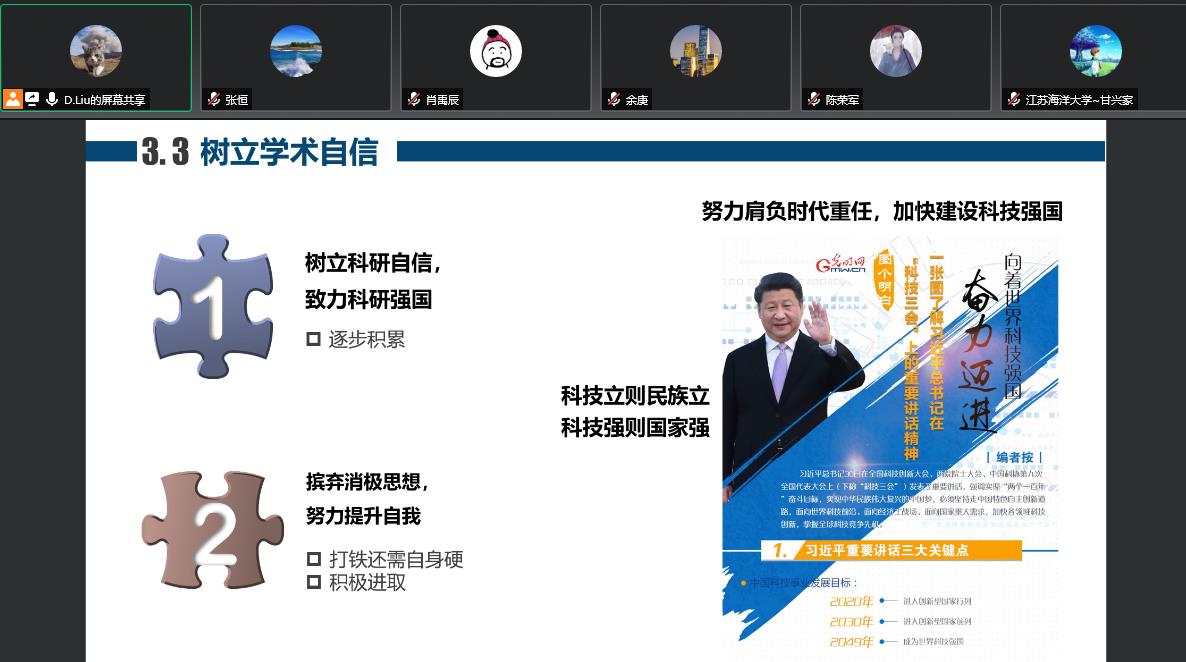Select 张恒's beach landscape avatar
Viewport: 1186px width, 662px height.
(296, 51)
